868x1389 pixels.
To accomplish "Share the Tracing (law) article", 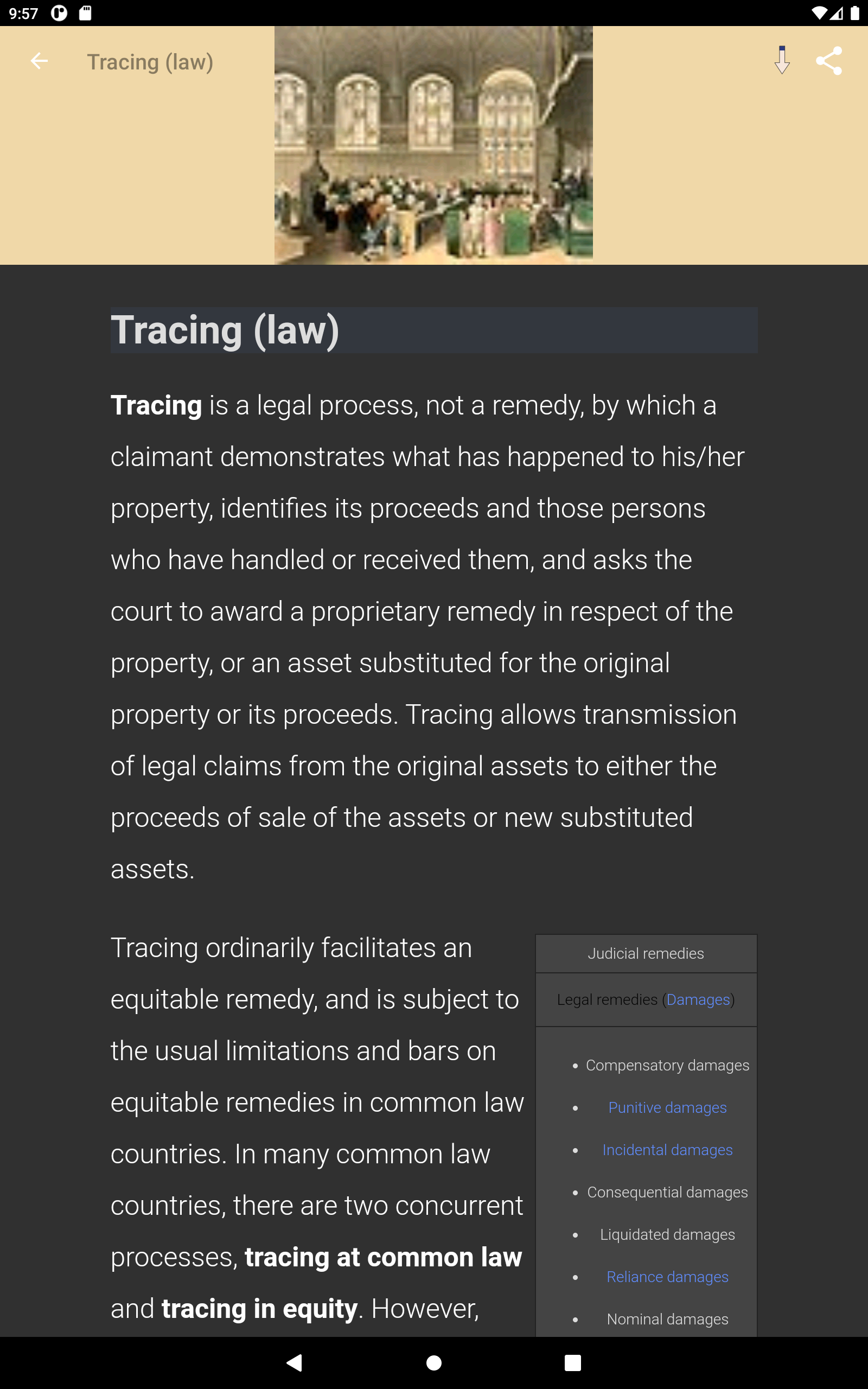I will 829,60.
